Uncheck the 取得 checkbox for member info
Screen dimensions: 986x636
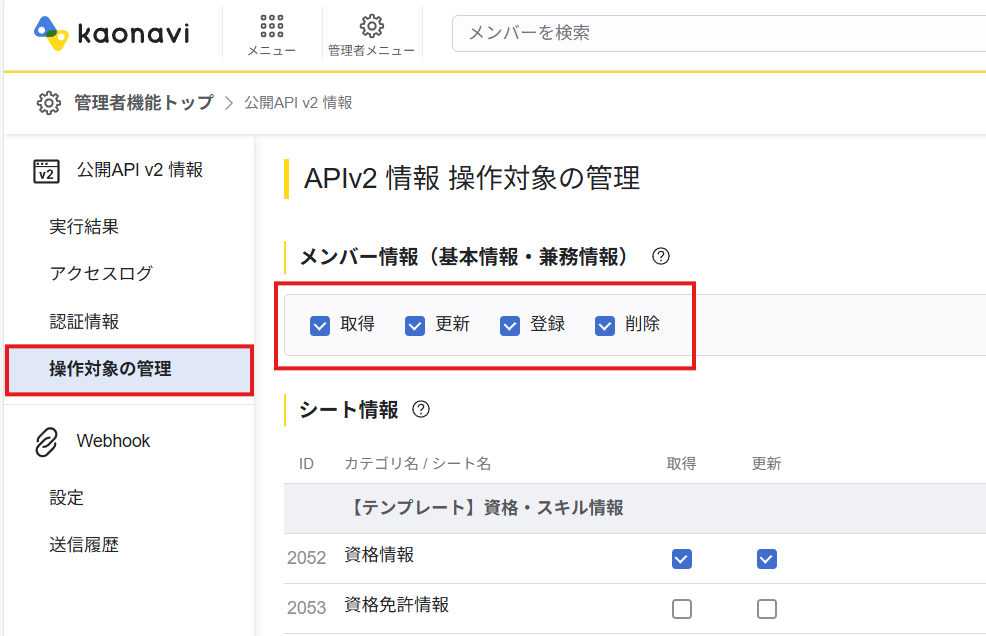click(320, 325)
